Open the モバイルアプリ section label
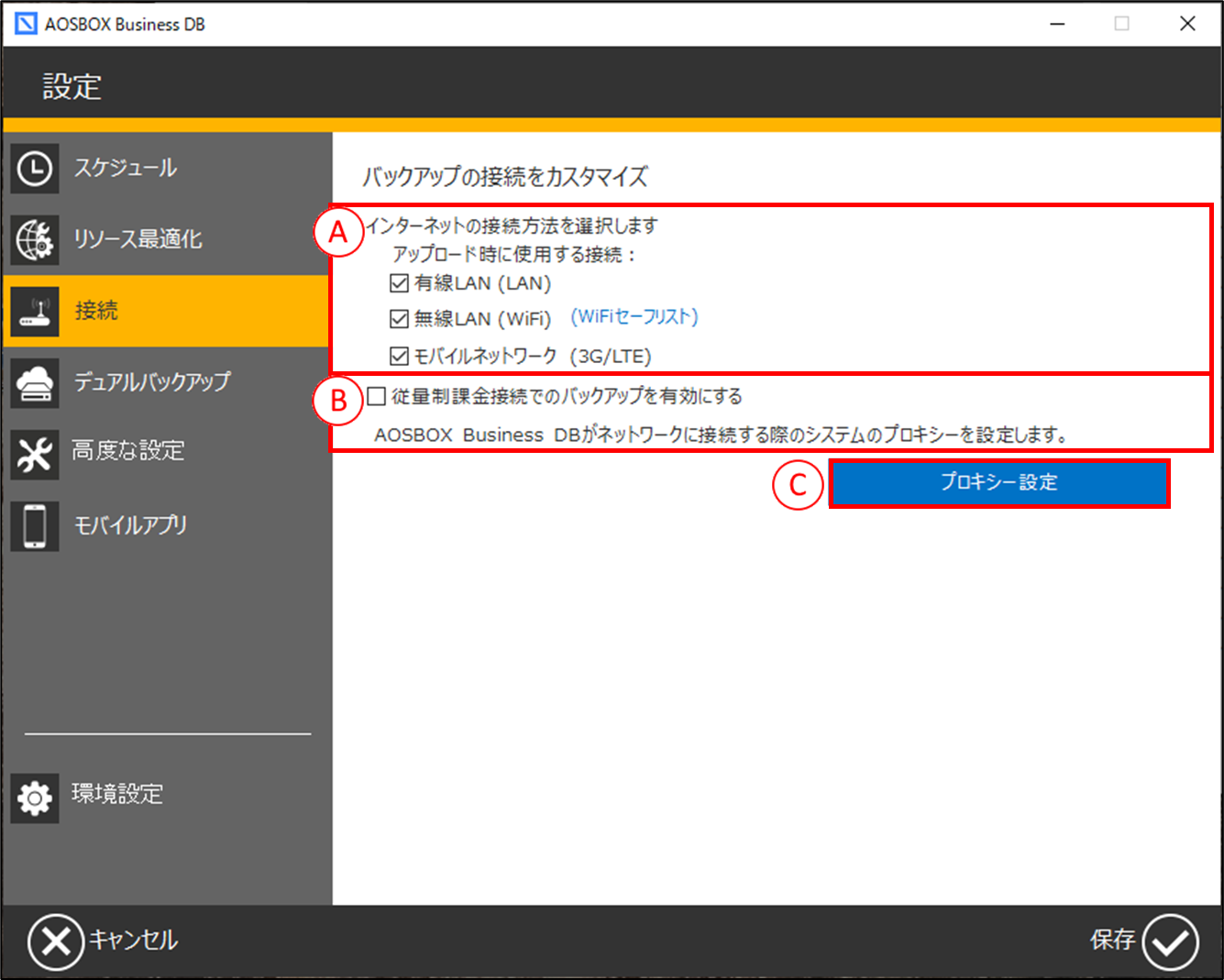This screenshot has width=1224, height=980. point(130,525)
